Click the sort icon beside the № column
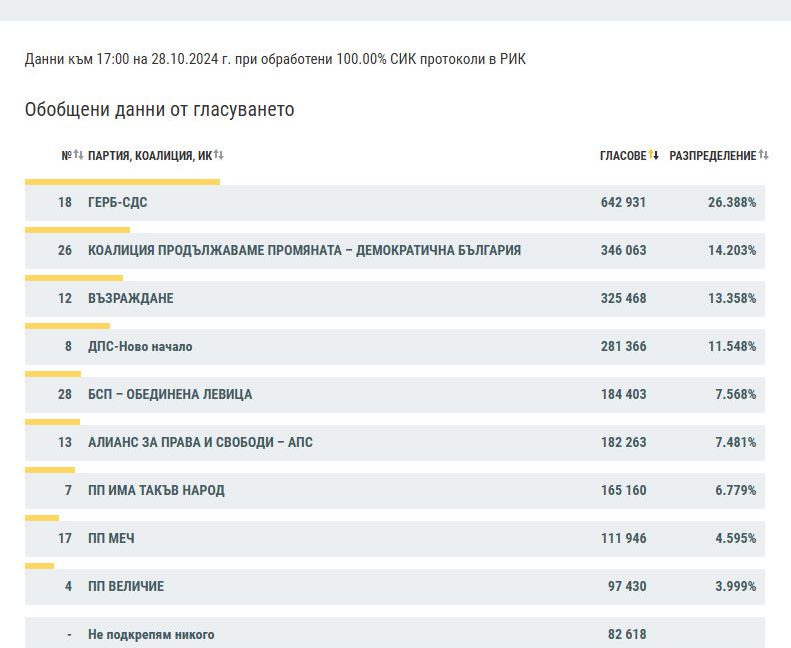This screenshot has width=791, height=648. [78, 155]
